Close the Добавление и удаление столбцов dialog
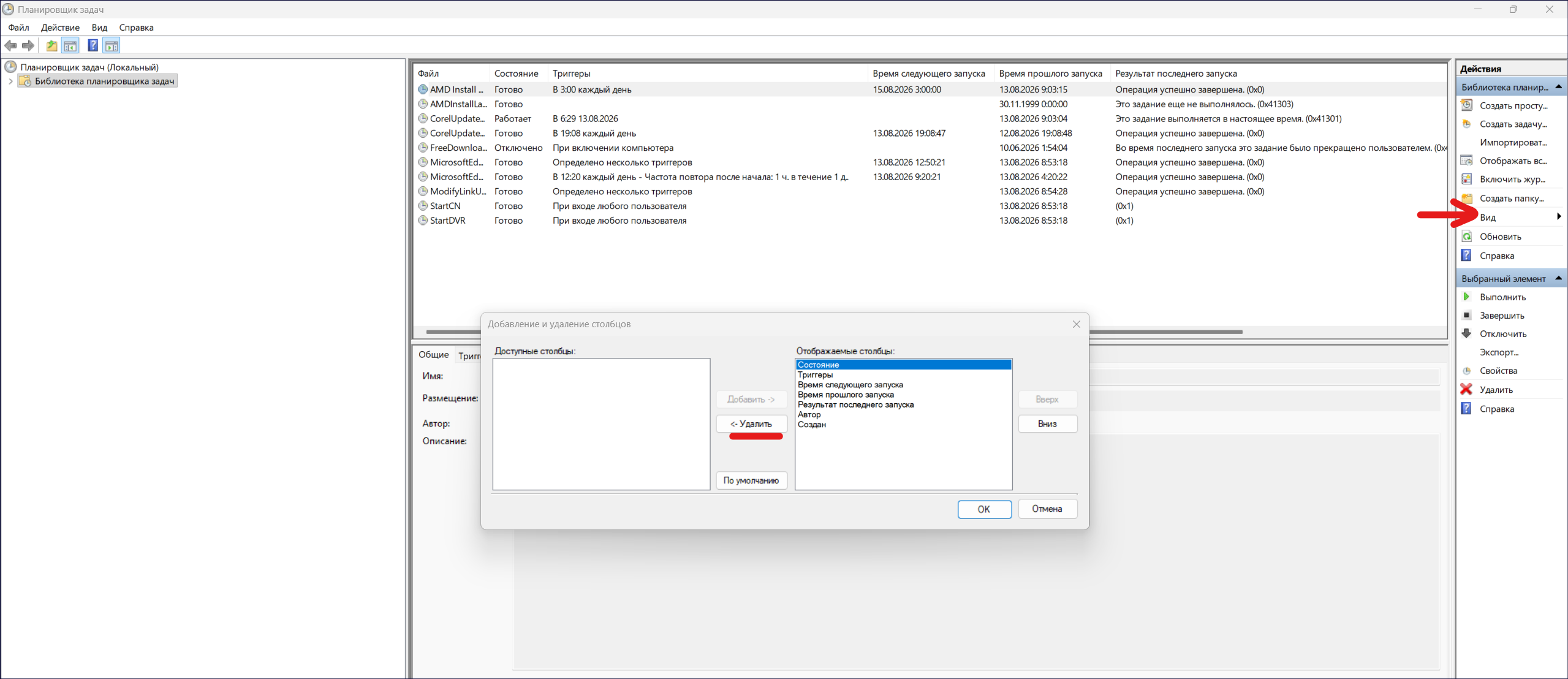This screenshot has height=679, width=1568. (x=1077, y=324)
